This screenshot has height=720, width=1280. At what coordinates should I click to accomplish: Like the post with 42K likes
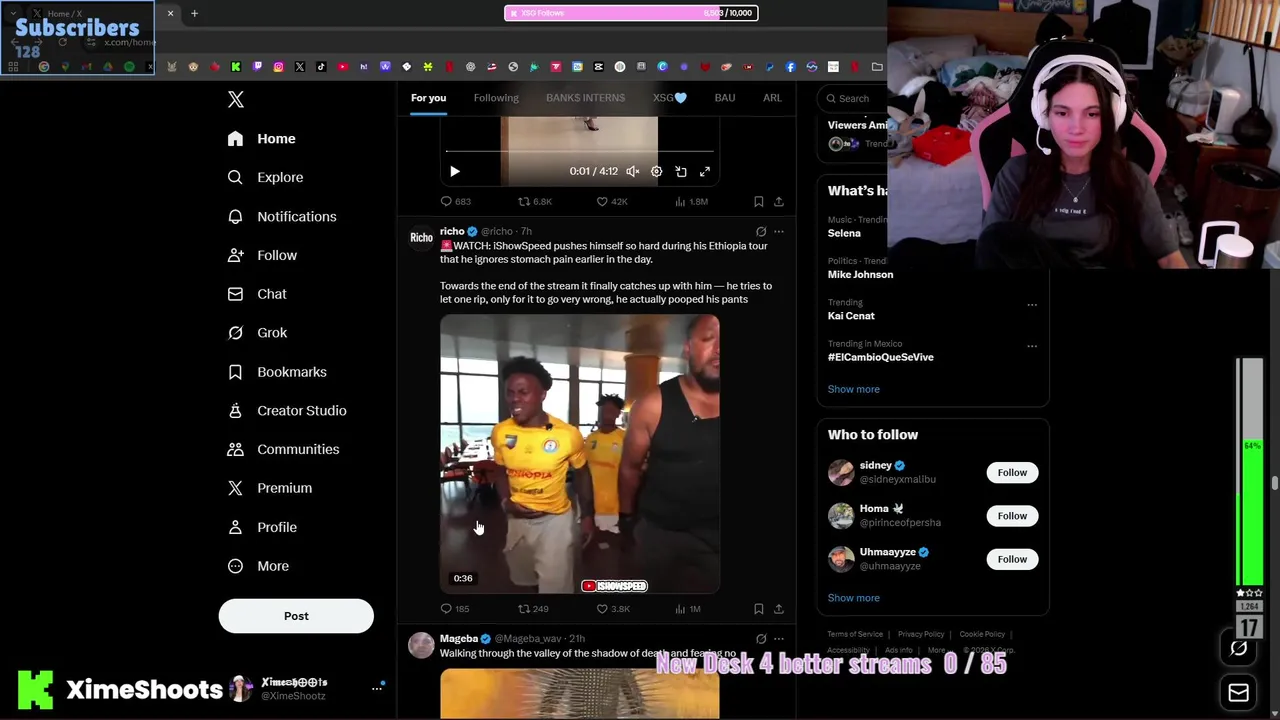tap(612, 201)
